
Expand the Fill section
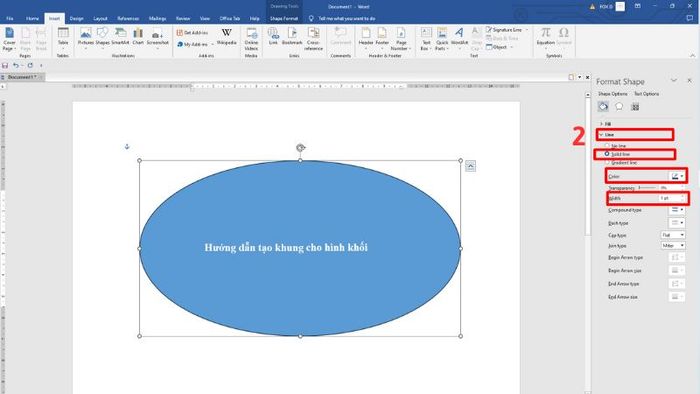coord(606,124)
